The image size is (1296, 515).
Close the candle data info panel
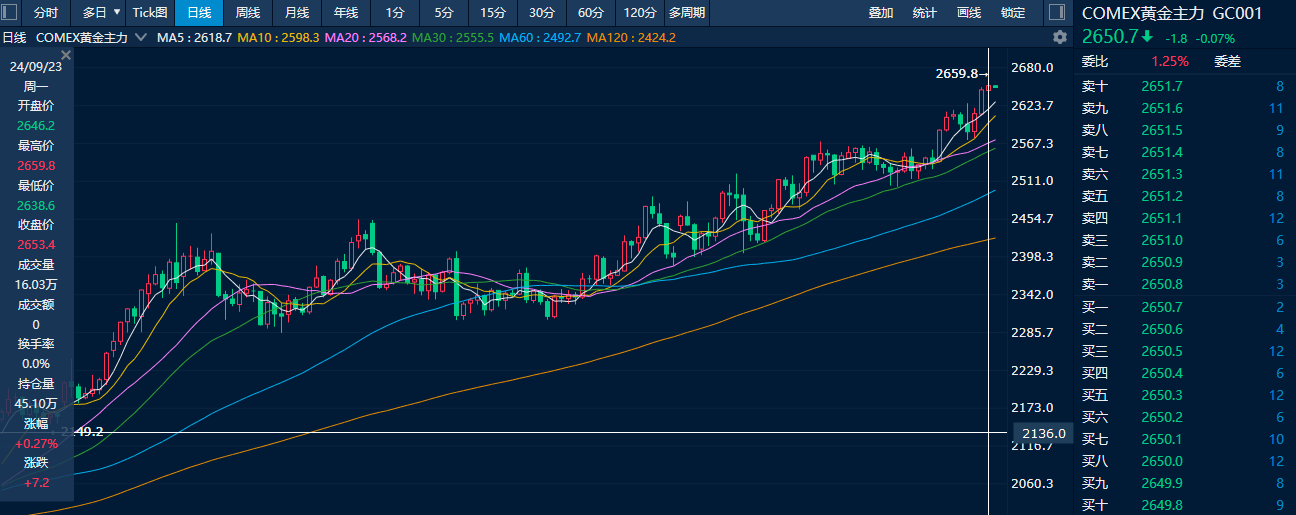tap(66, 55)
